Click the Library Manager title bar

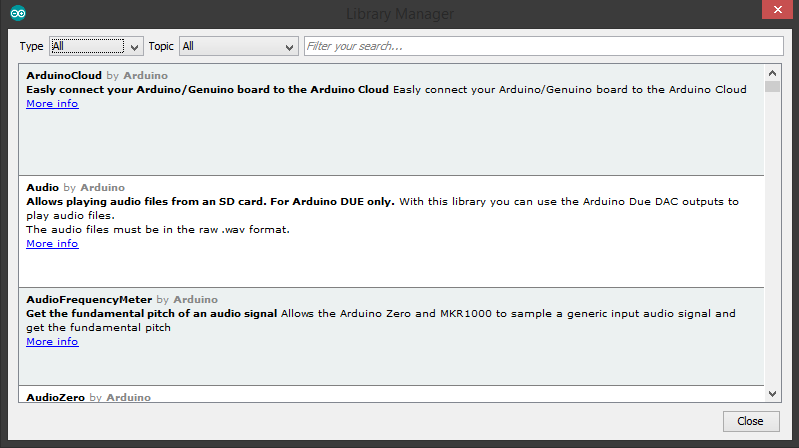point(400,14)
